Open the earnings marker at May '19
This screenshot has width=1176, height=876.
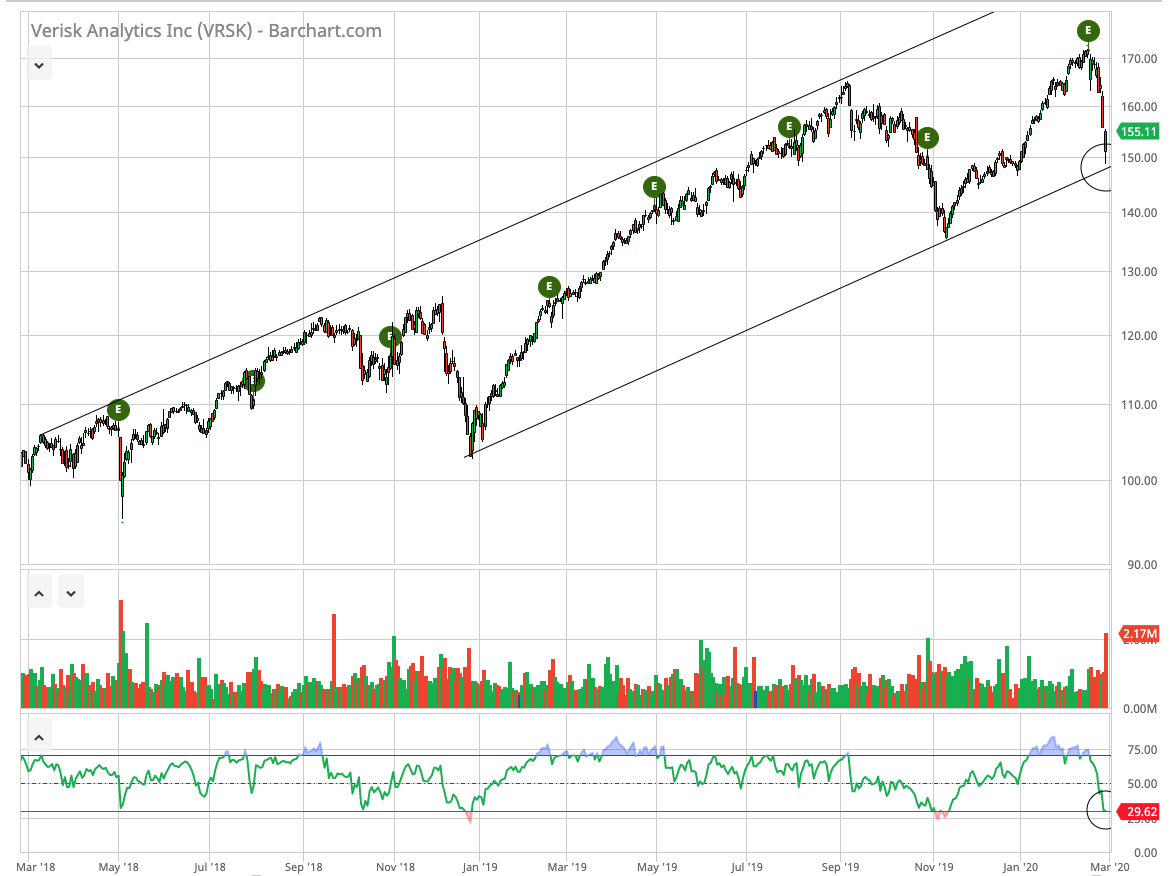point(654,186)
